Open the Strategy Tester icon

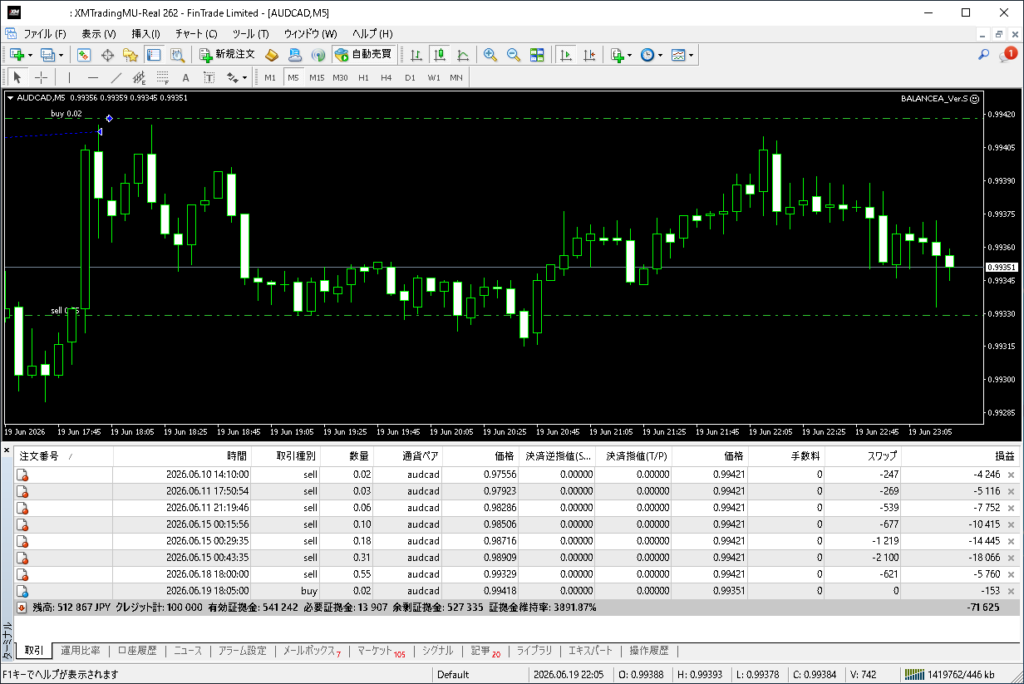(177, 55)
